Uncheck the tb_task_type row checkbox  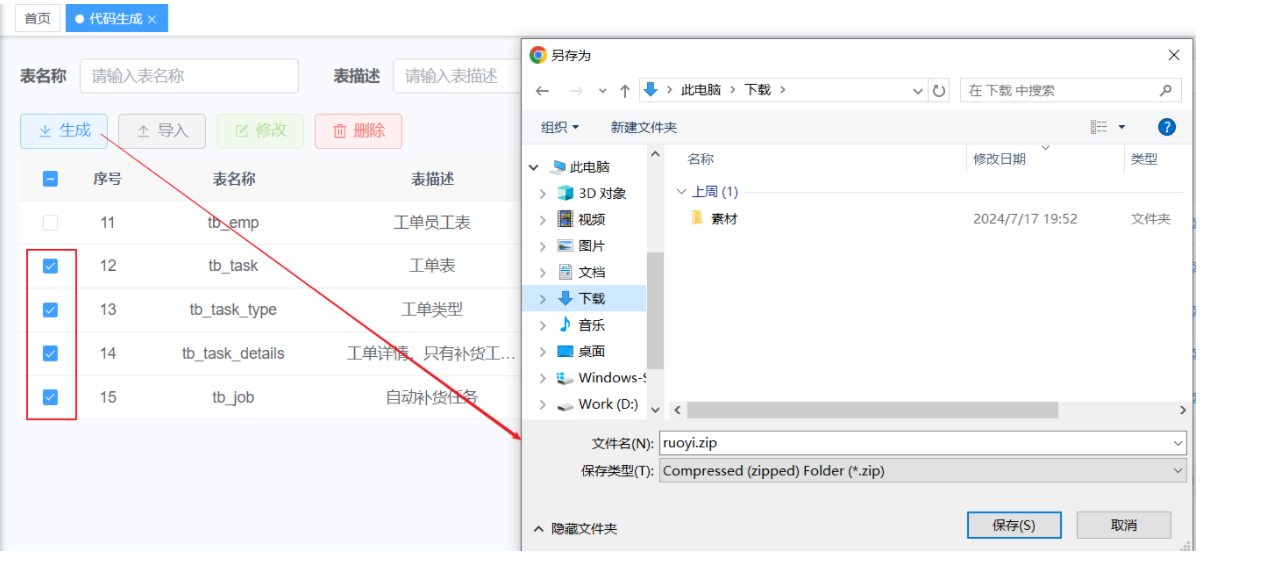50,310
